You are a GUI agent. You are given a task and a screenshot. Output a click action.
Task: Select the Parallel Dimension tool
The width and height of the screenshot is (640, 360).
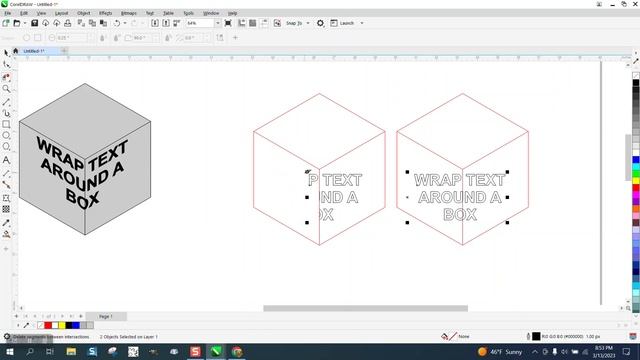[6, 174]
